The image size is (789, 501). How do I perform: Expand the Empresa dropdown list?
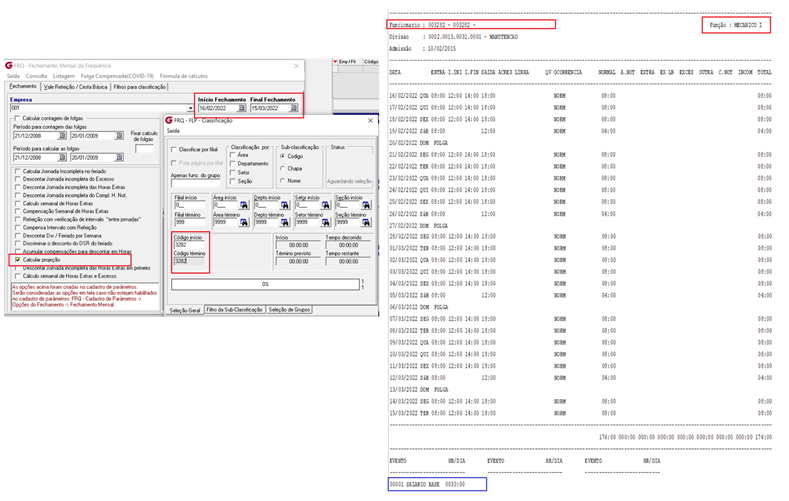[x=190, y=108]
